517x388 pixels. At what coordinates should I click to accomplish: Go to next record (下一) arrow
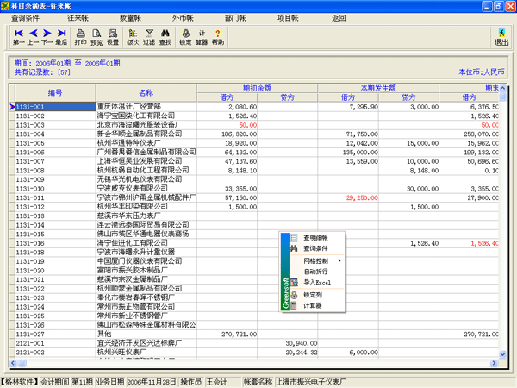[47, 33]
